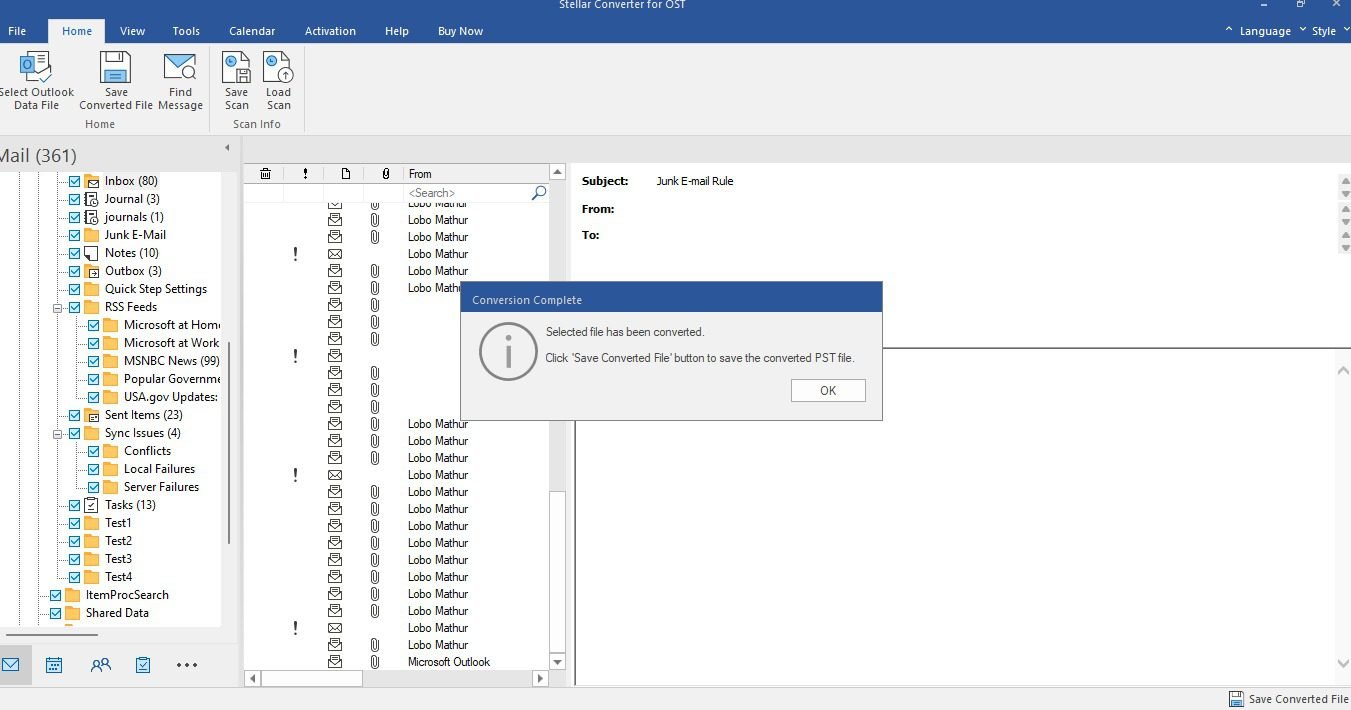The width and height of the screenshot is (1351, 710).
Task: Click the Save Converted File ribbon icon
Action: (x=116, y=68)
